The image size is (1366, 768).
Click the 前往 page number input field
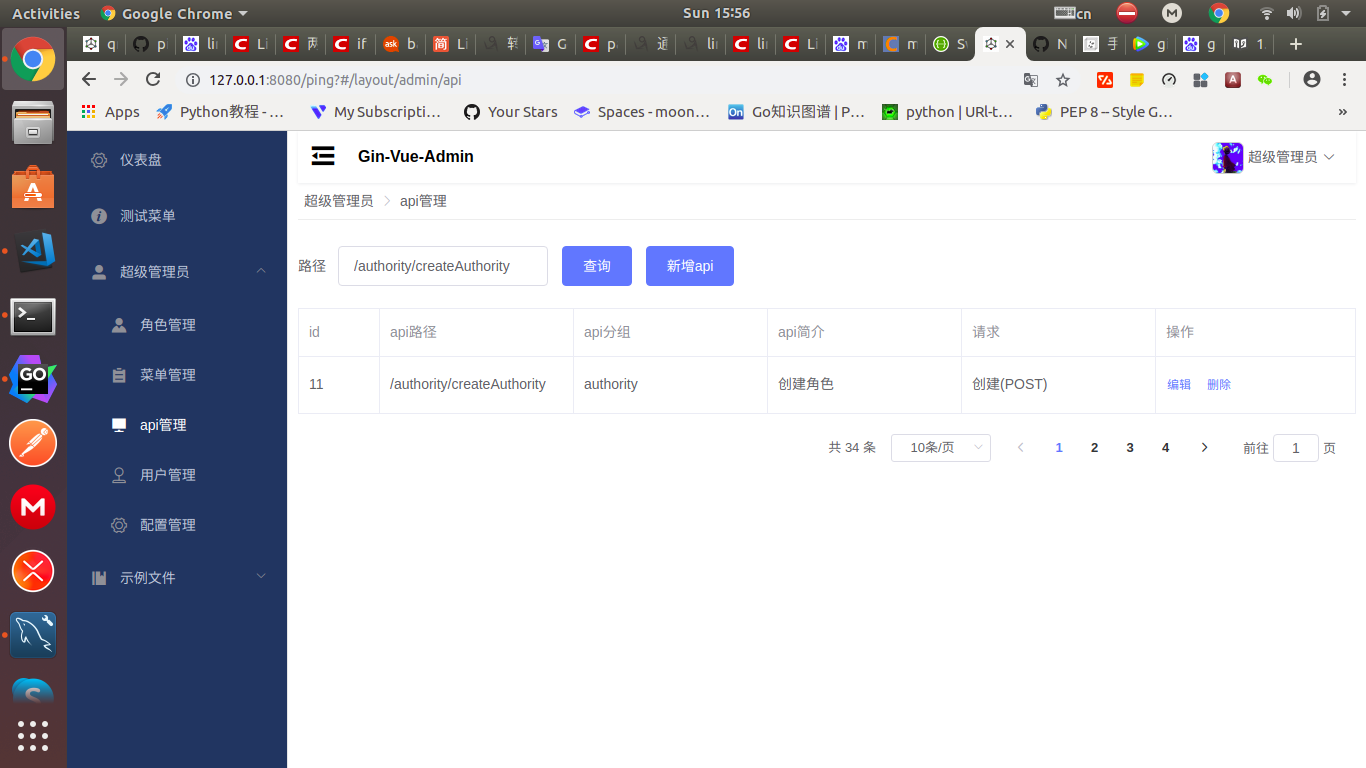tap(1295, 447)
